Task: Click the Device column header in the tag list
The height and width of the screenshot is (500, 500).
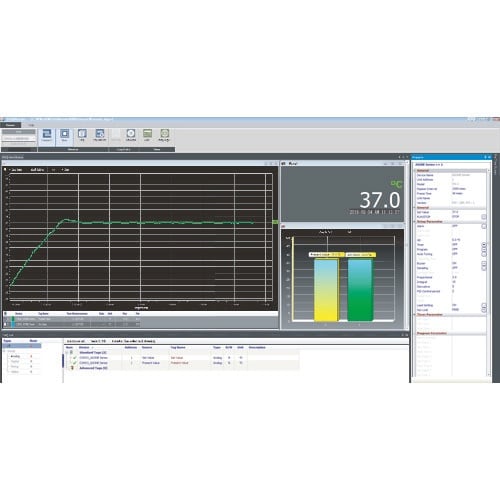Action: tap(84, 348)
